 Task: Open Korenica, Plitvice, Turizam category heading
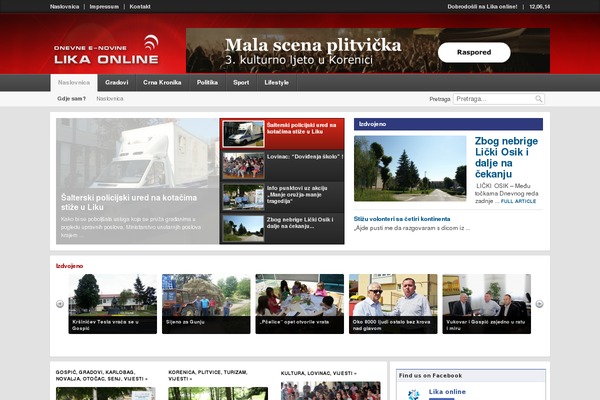coord(208,376)
